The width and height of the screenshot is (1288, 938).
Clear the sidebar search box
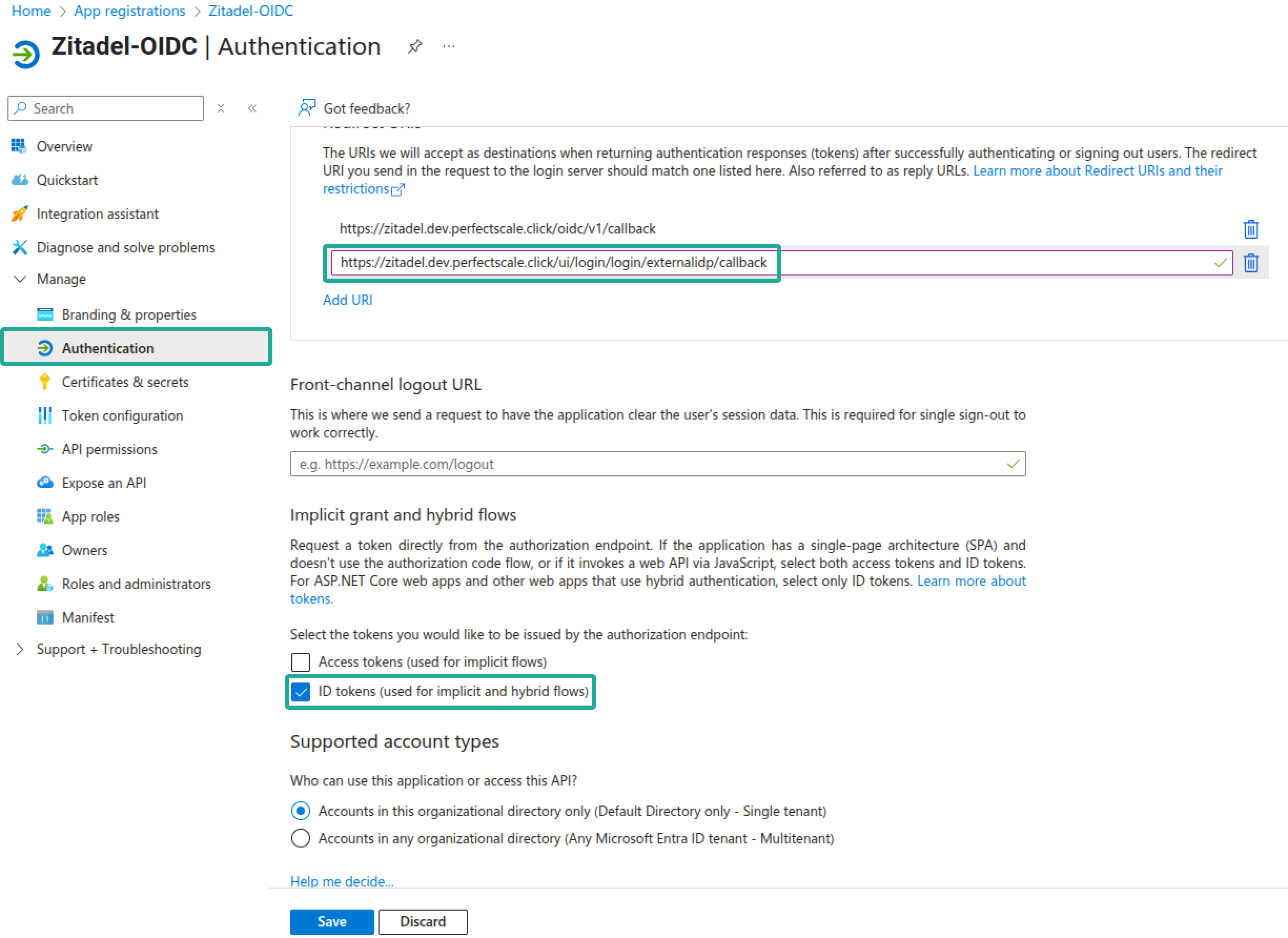221,108
